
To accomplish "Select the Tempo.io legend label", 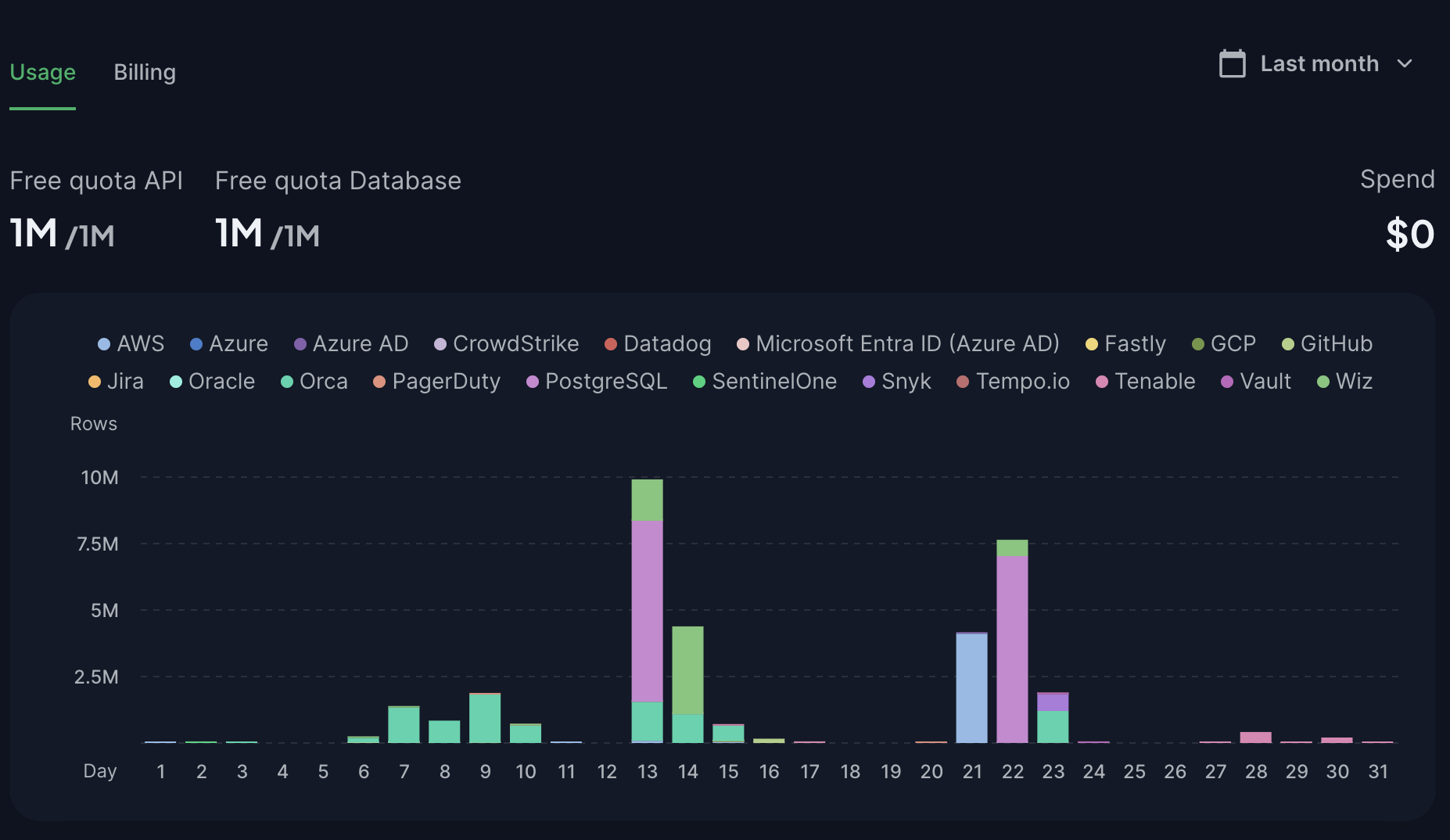I will [1023, 382].
